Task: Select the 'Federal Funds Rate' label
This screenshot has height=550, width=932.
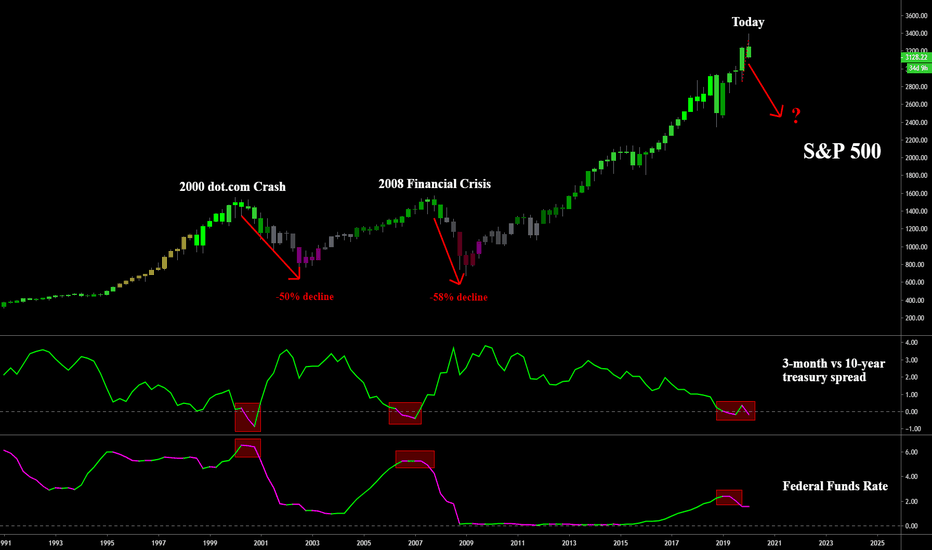Action: (x=835, y=486)
